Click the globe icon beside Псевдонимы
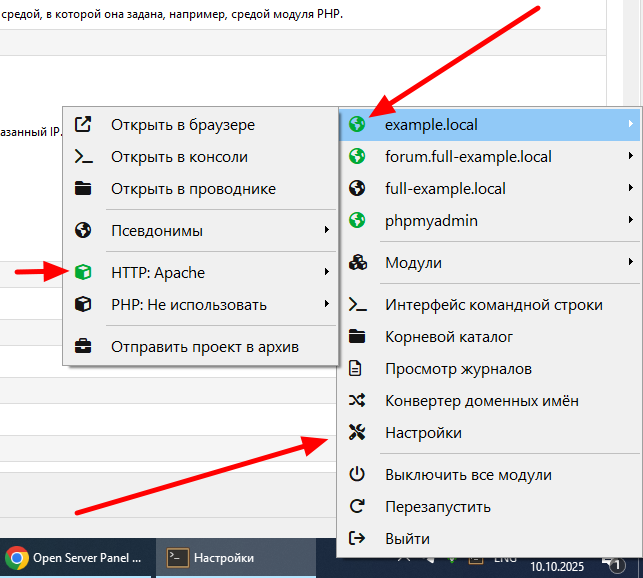643x578 pixels. pos(83,230)
